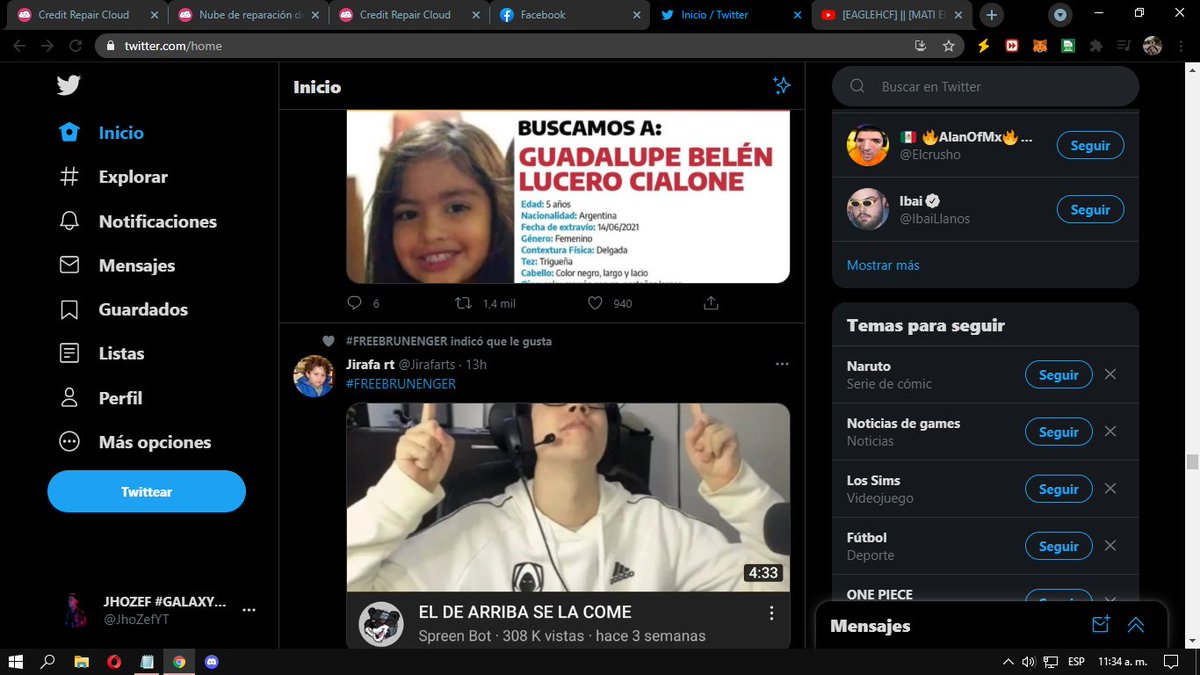
Task: Click Chrome profile avatar
Action: click(1152, 46)
